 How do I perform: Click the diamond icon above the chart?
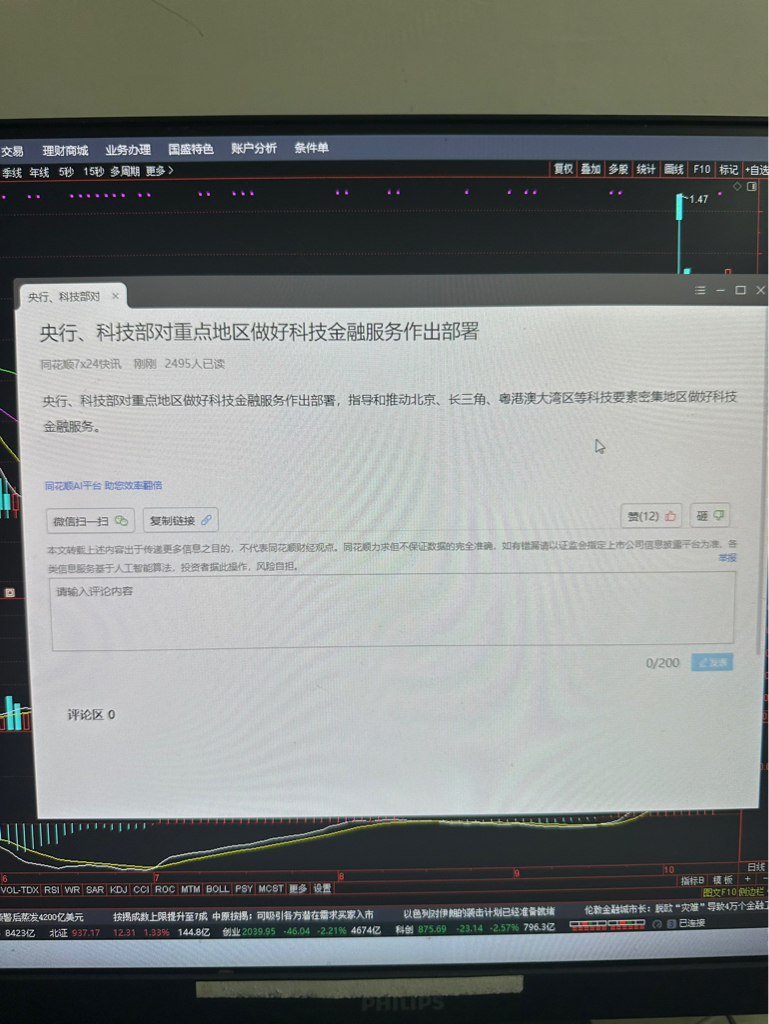(x=737, y=187)
